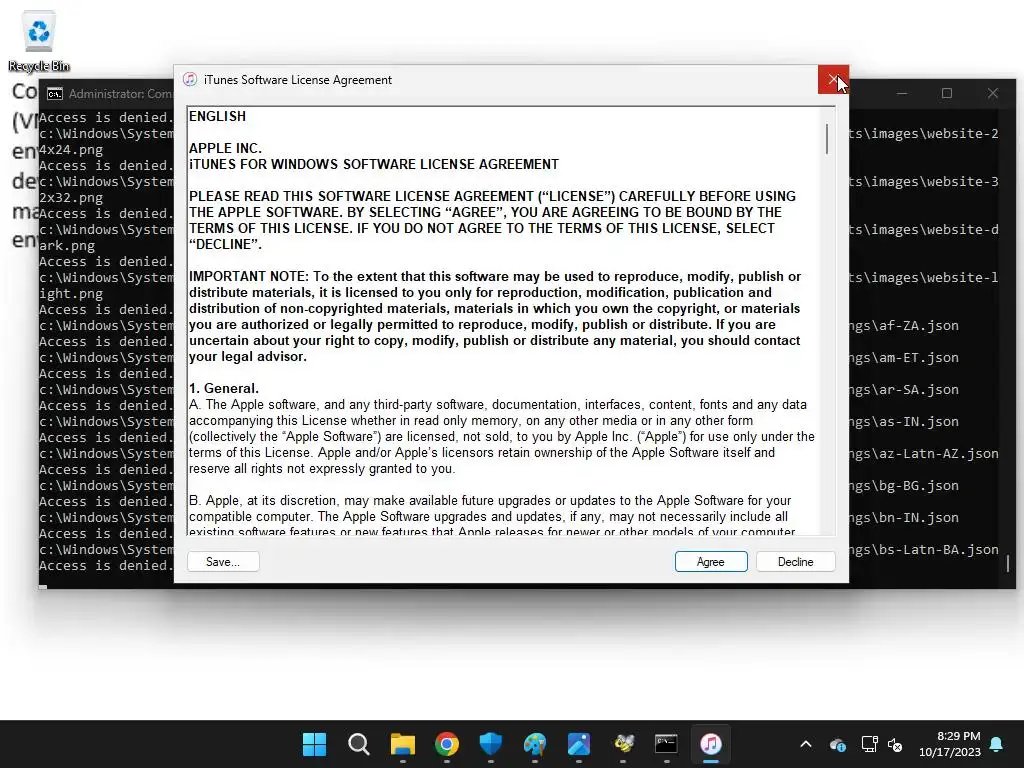Image resolution: width=1024 pixels, height=768 pixels.
Task: Click "ark.png" line in Command Prompt
Action: pos(67,246)
